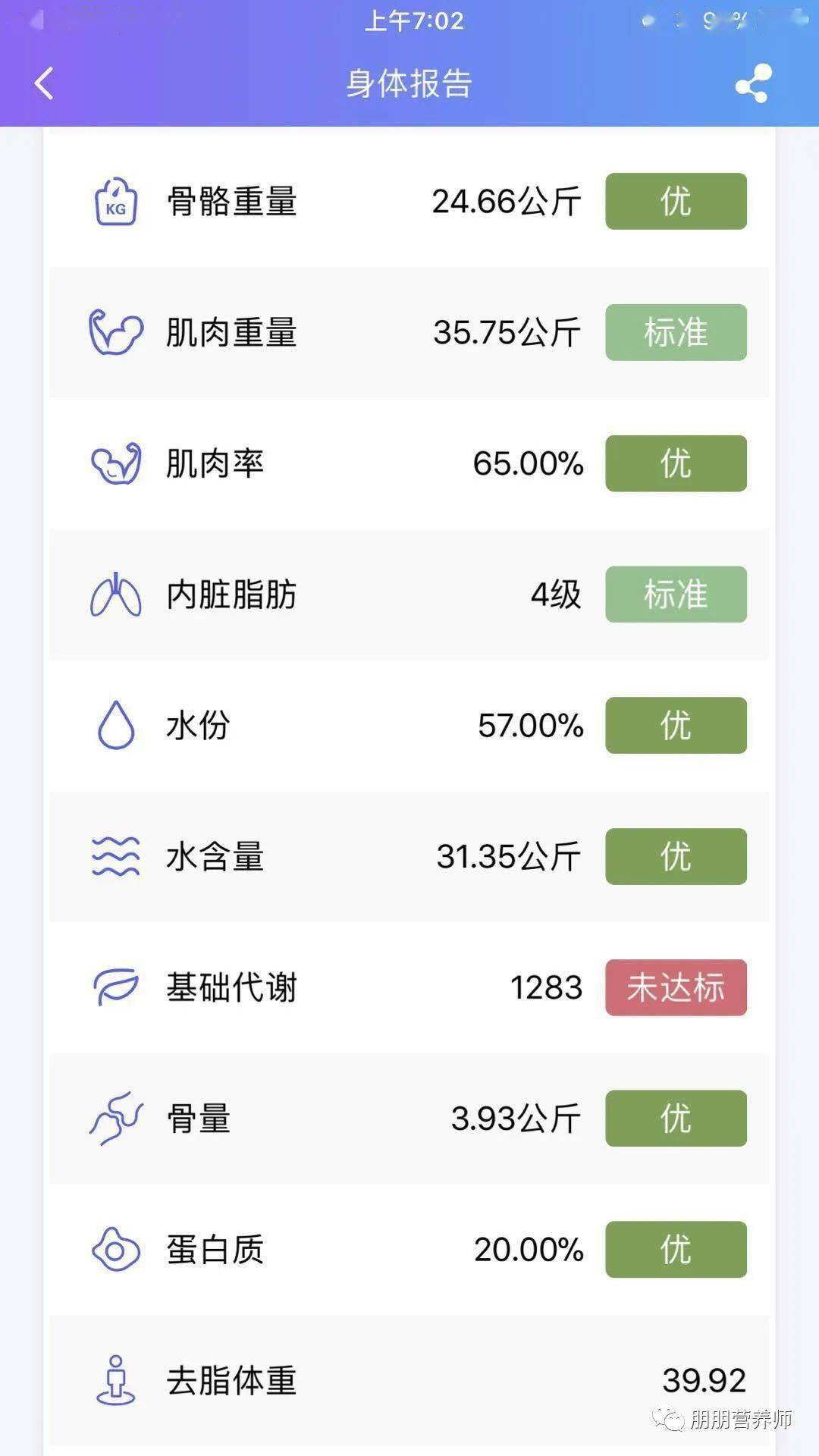Tap the lean body weight person icon
819x1456 pixels.
click(116, 1380)
